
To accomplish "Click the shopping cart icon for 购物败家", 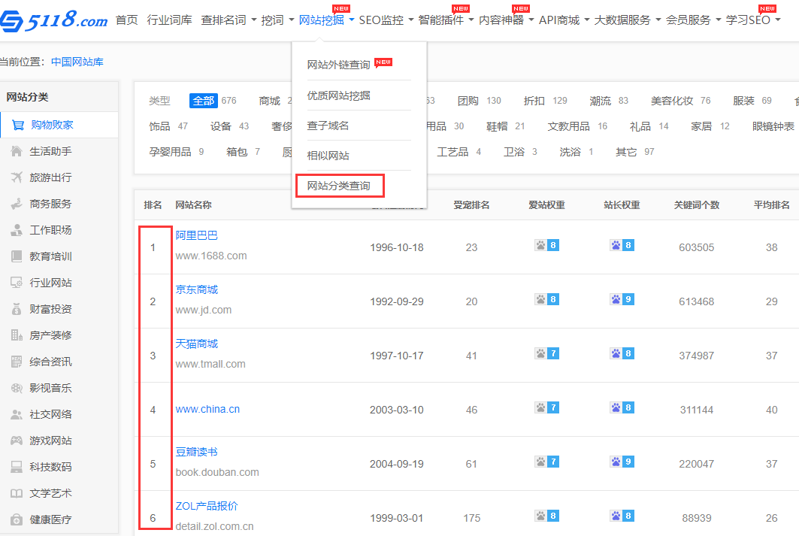I will point(17,125).
